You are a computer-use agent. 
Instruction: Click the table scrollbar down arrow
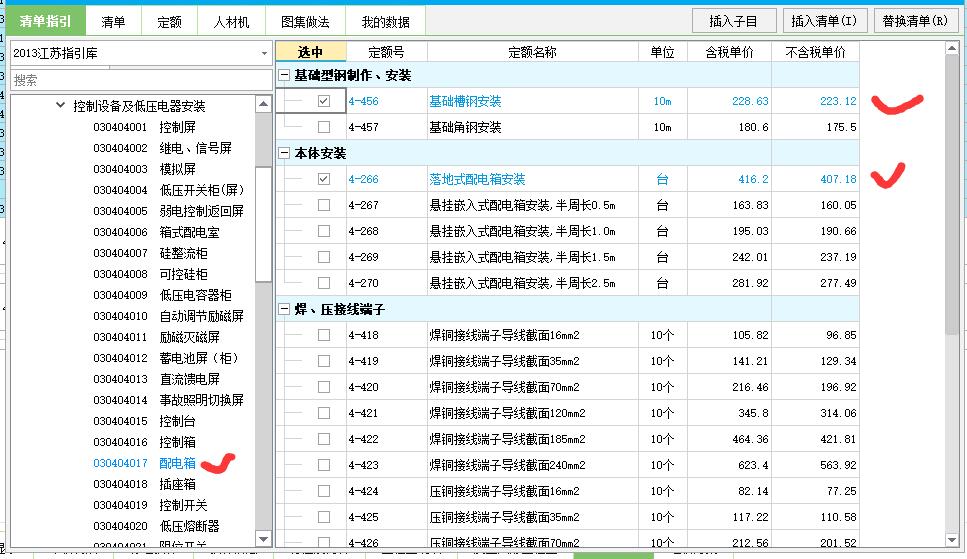[952, 540]
